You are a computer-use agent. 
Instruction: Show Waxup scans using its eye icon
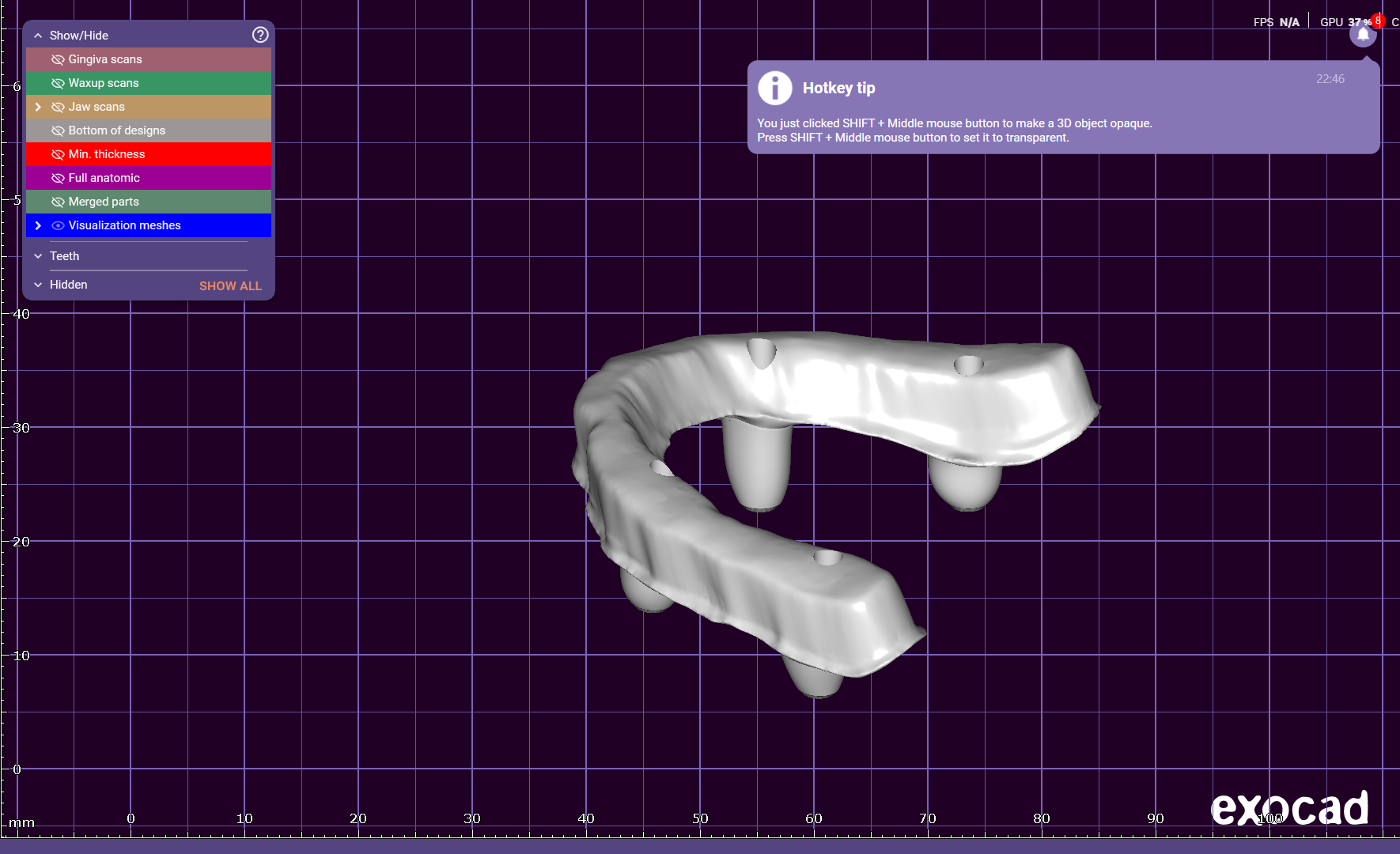58,83
